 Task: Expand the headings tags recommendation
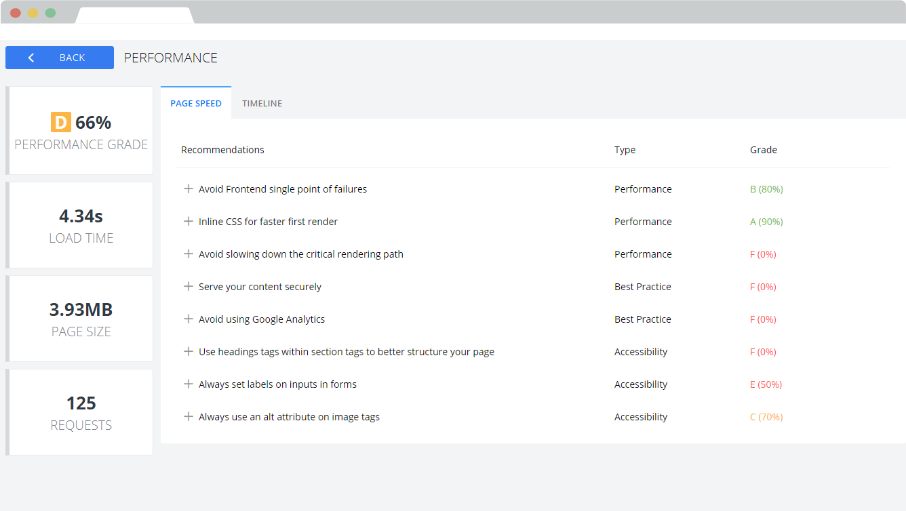click(188, 351)
